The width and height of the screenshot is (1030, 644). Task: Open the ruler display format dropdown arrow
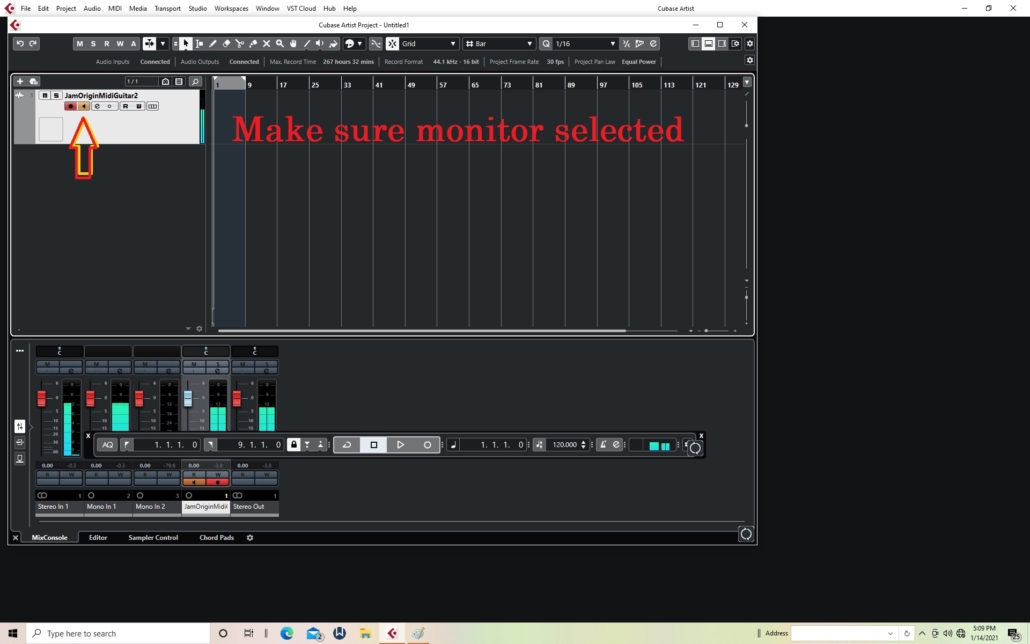click(x=747, y=82)
